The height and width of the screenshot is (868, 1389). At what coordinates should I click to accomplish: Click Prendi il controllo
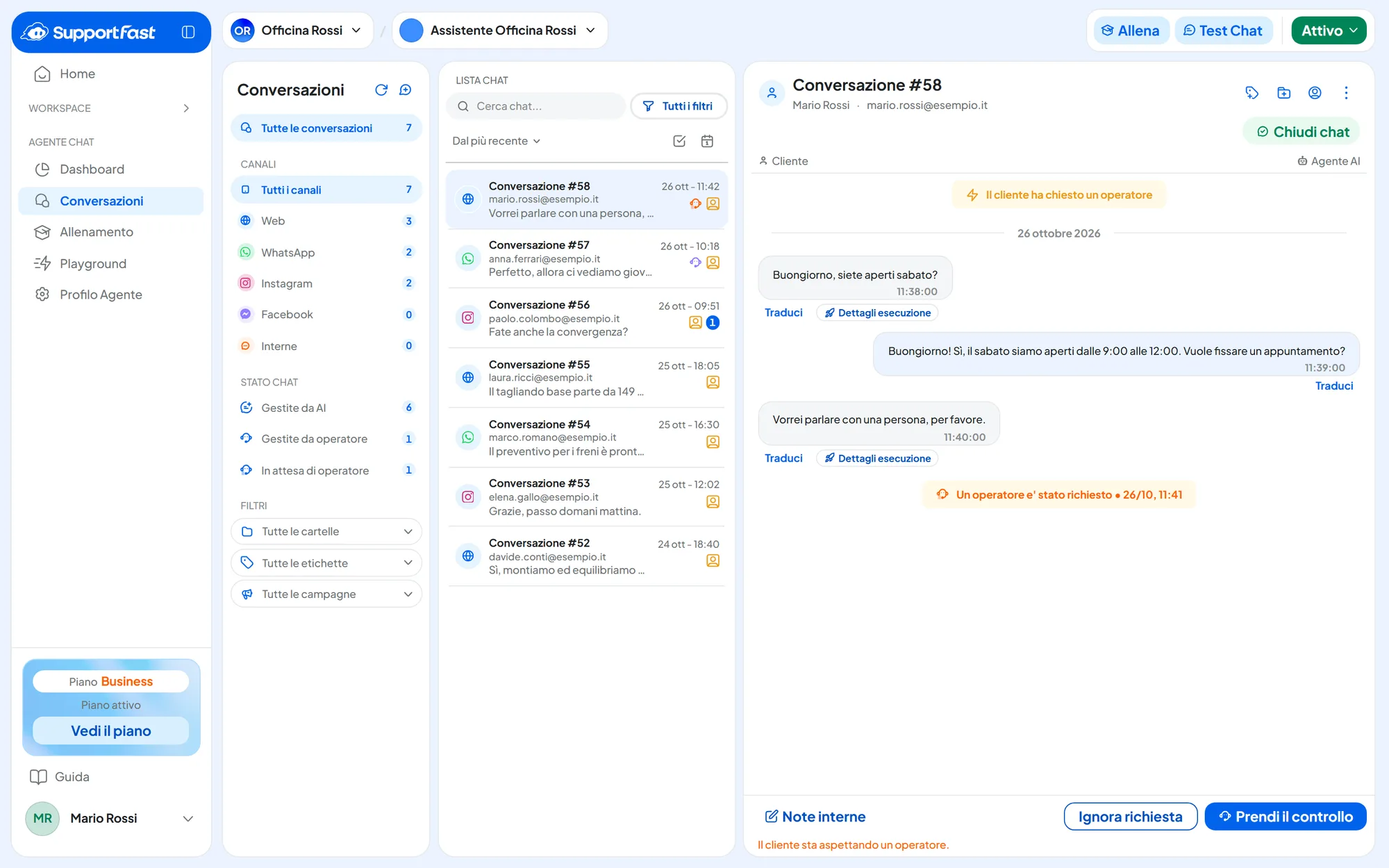(x=1286, y=817)
